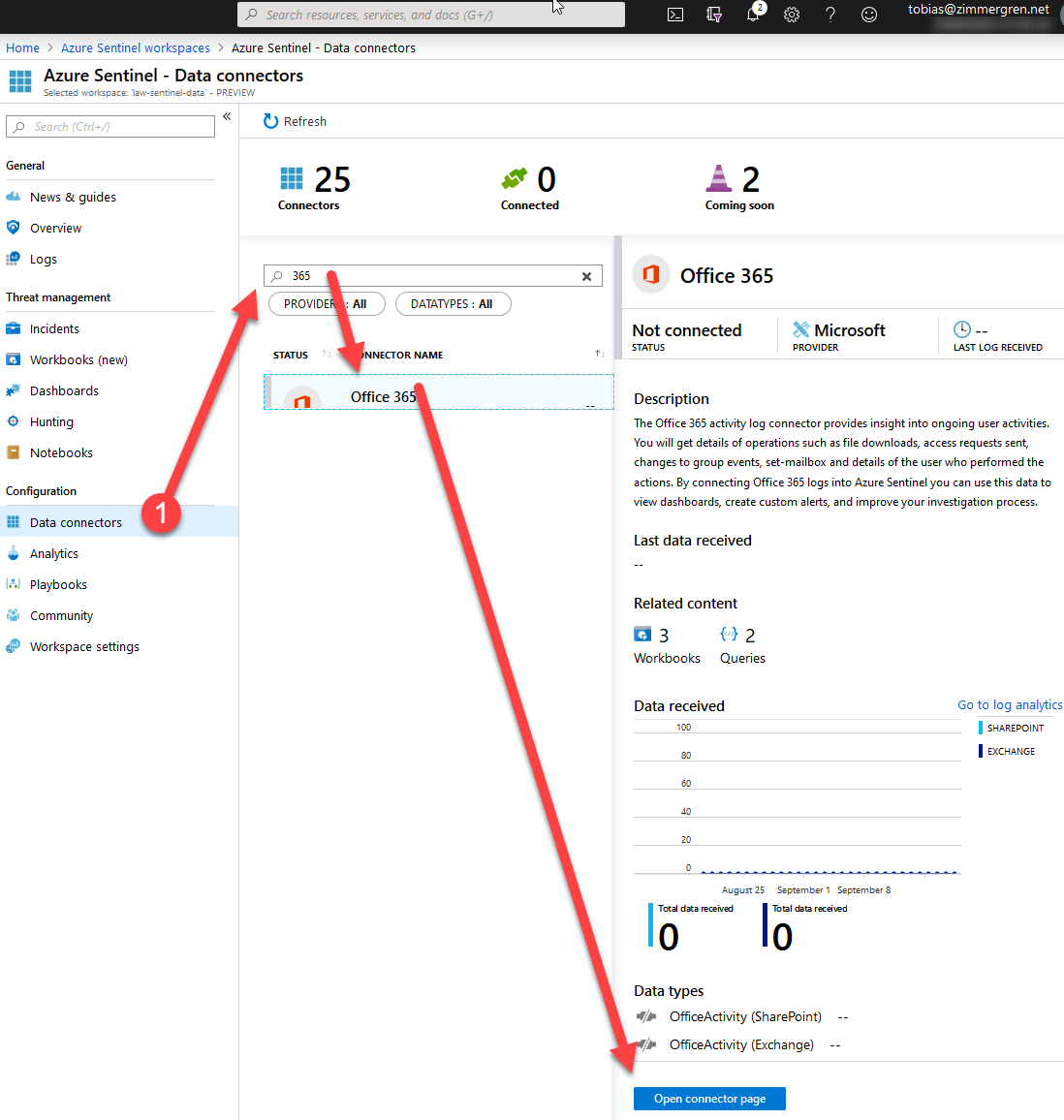The height and width of the screenshot is (1120, 1064).
Task: Sort by the Status column
Action: 291,355
